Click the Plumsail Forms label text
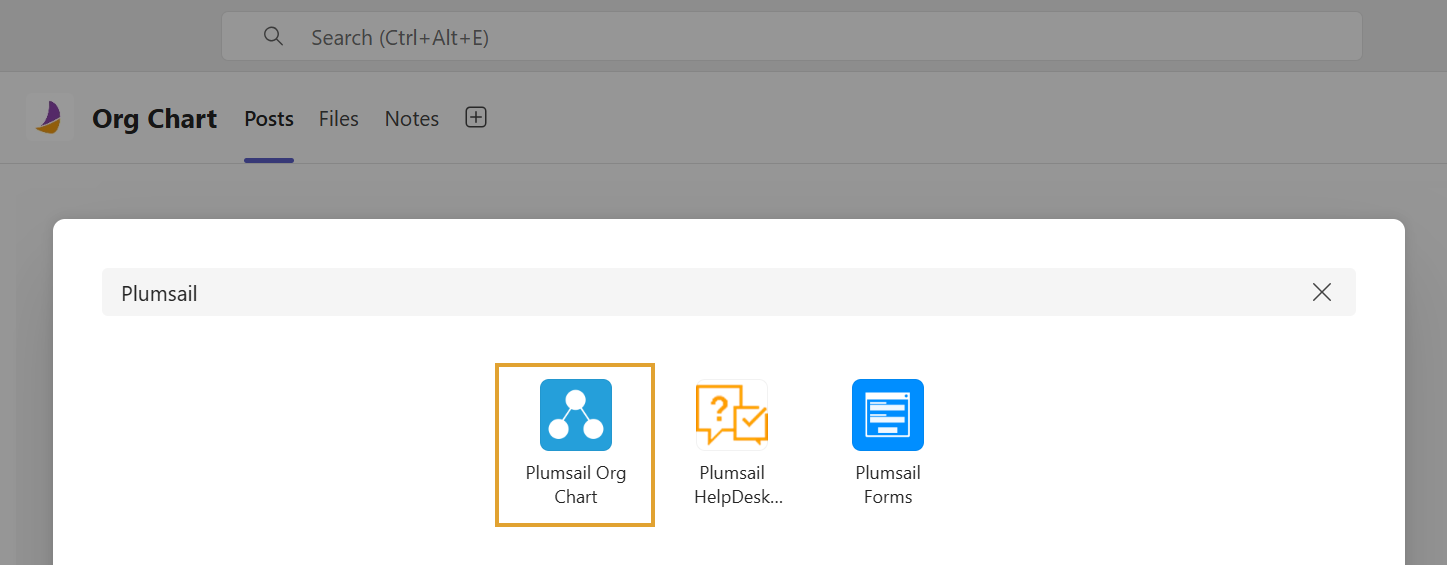The height and width of the screenshot is (565, 1447). pyautogui.click(x=888, y=485)
